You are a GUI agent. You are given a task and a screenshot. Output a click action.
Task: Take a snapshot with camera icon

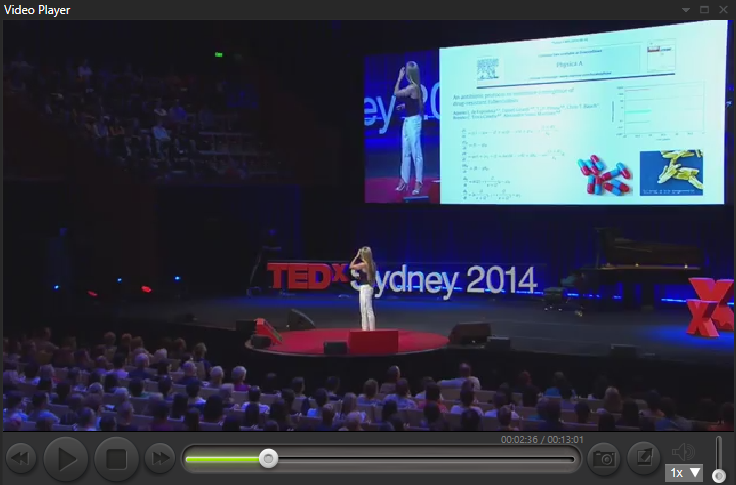(603, 459)
